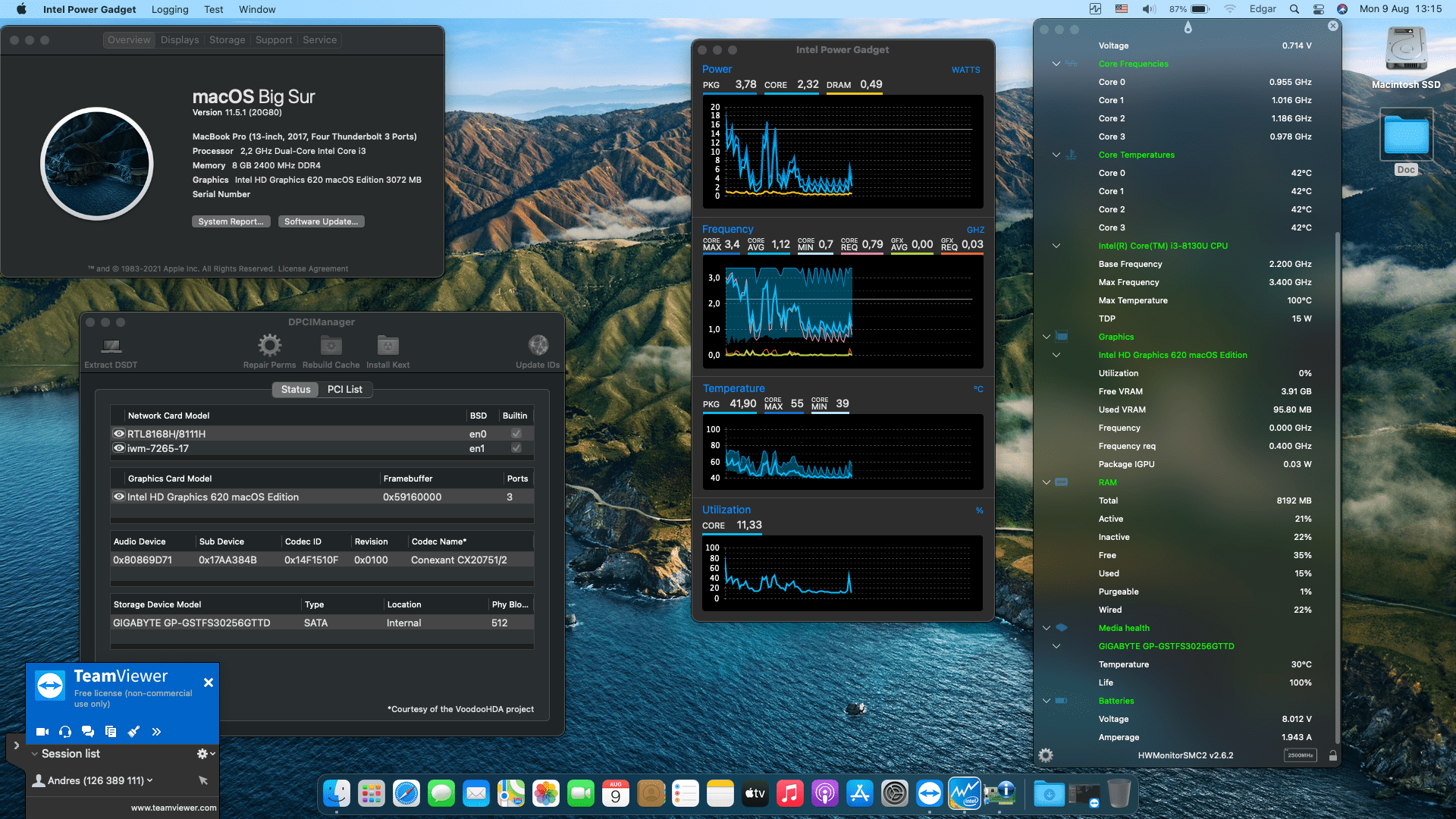The height and width of the screenshot is (819, 1456).
Task: Click the eye icon beside RTL8168H/8111H
Action: 119,434
